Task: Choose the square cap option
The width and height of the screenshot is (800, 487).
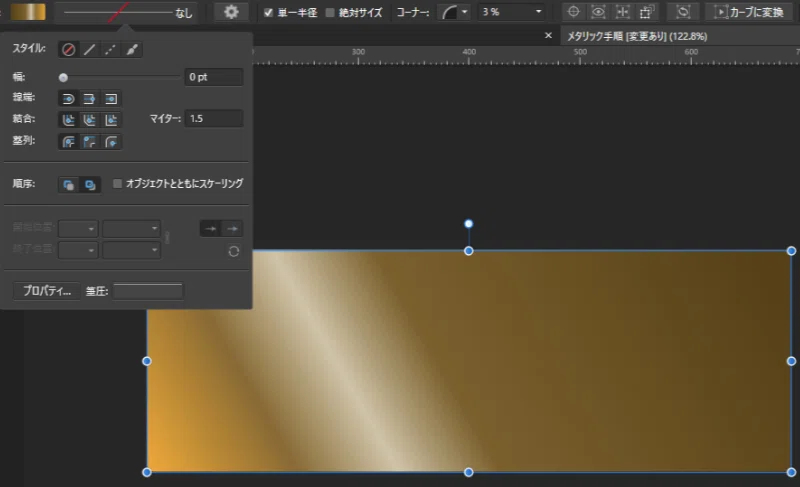Action: click(x=111, y=98)
